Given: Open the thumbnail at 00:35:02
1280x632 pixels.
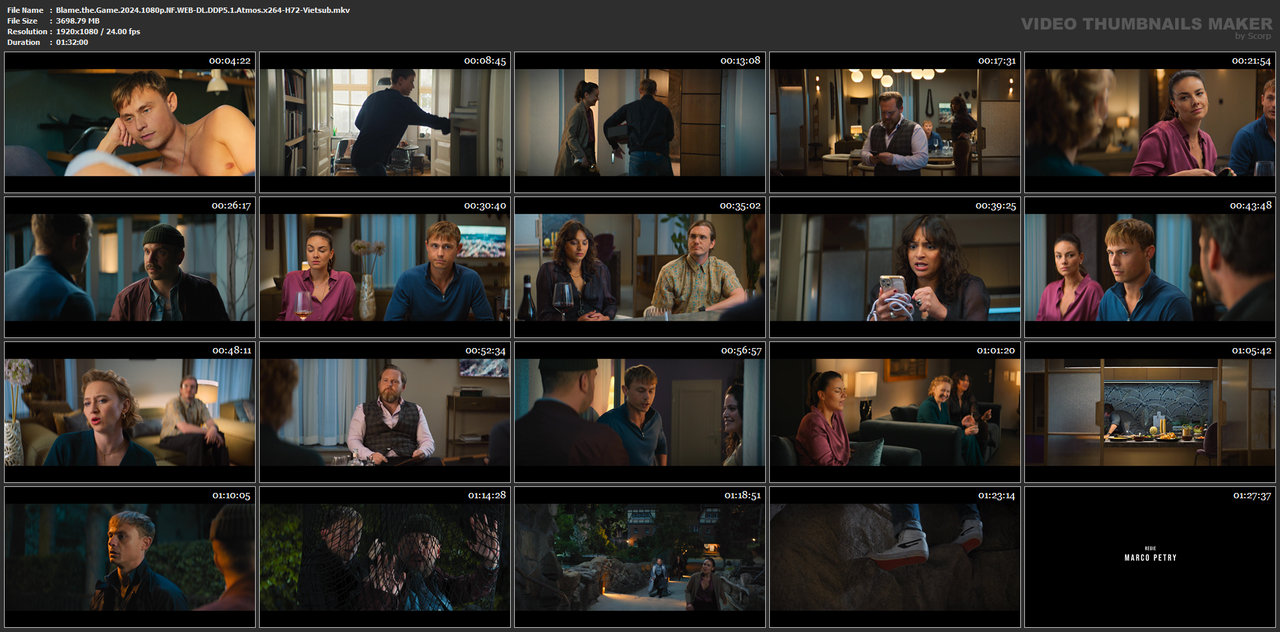Looking at the screenshot, I should click(640, 267).
